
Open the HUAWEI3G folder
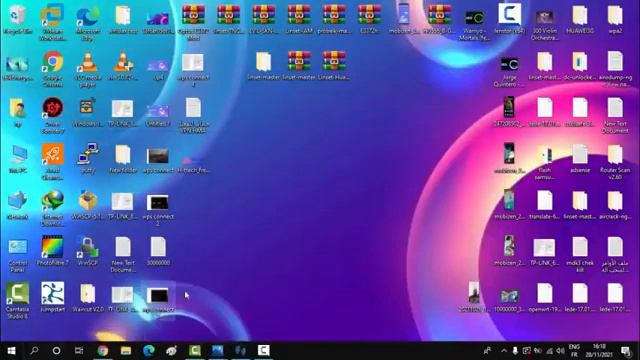[x=580, y=20]
